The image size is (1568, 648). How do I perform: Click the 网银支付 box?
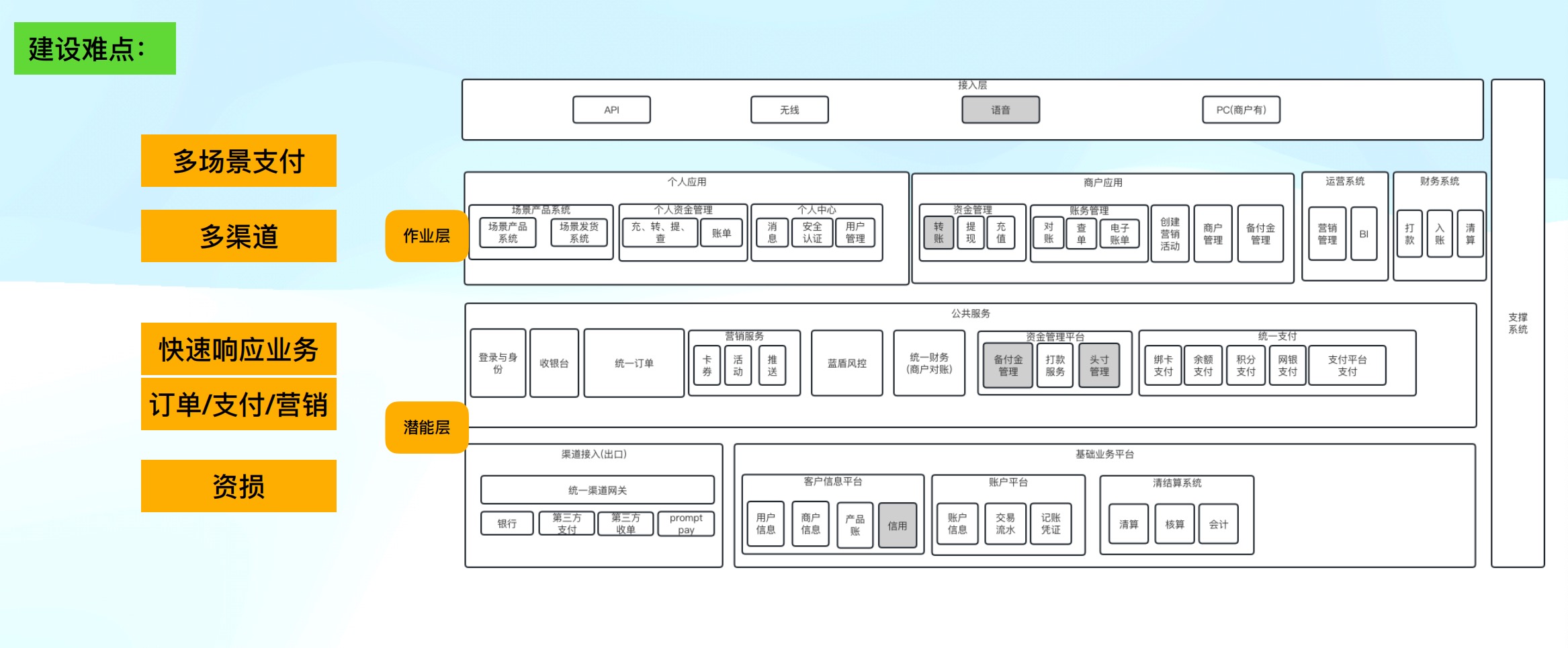(1287, 365)
